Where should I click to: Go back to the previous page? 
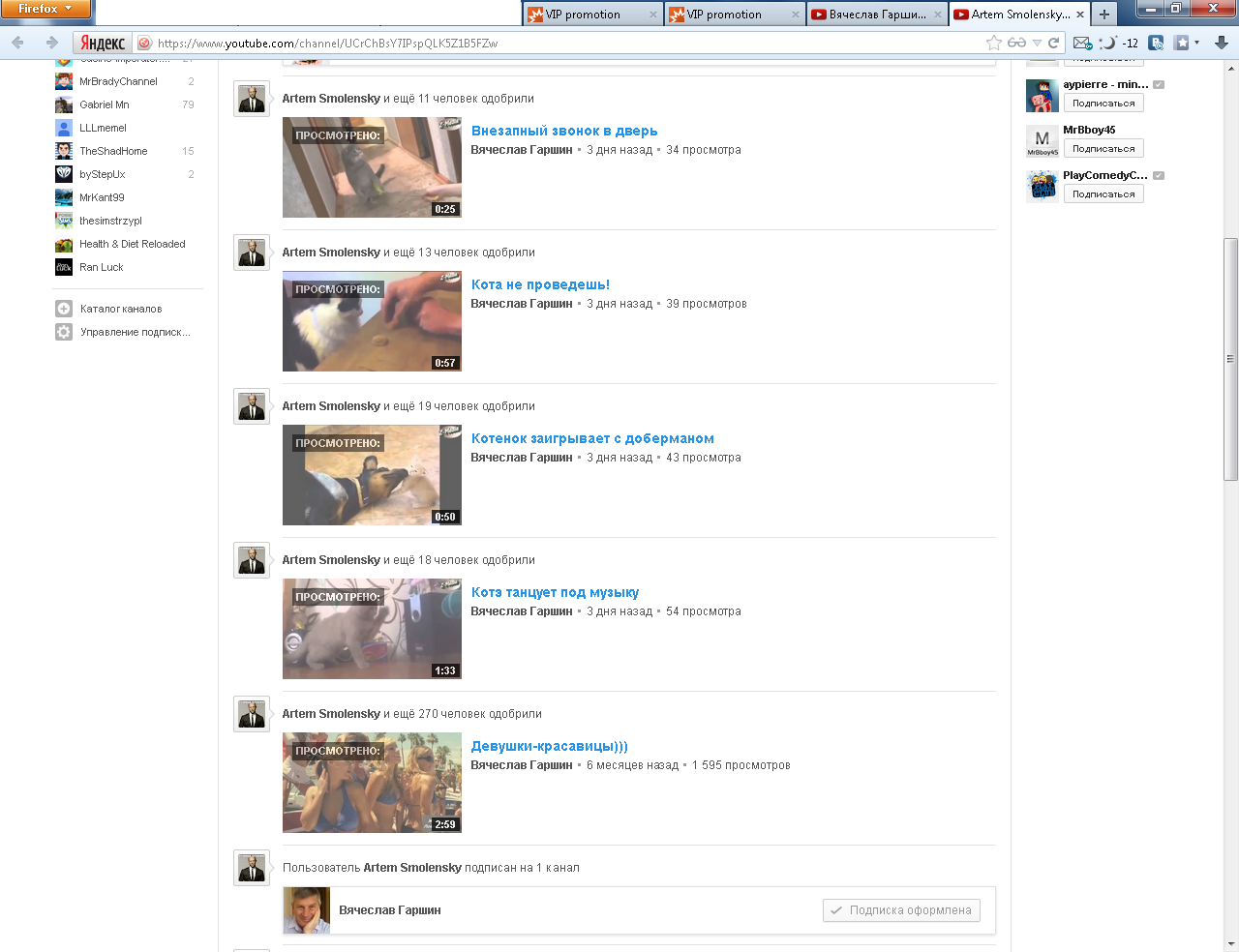coord(17,43)
